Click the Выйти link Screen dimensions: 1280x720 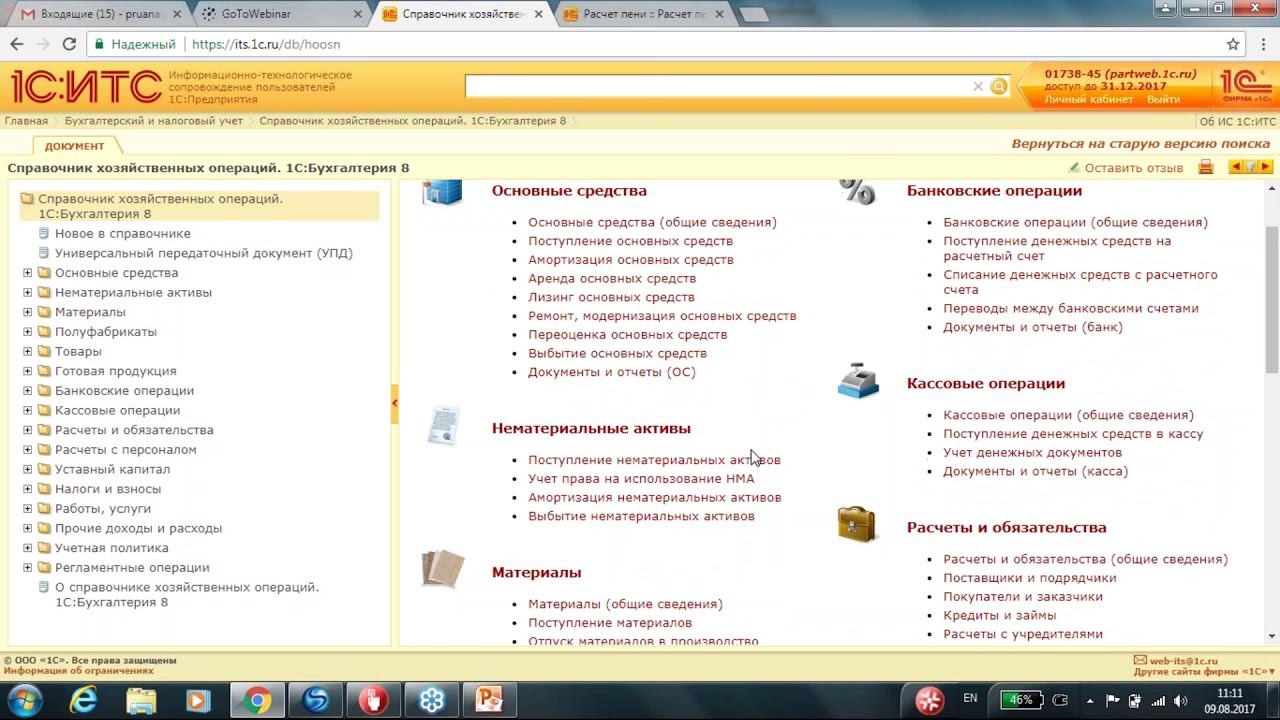coord(1163,99)
